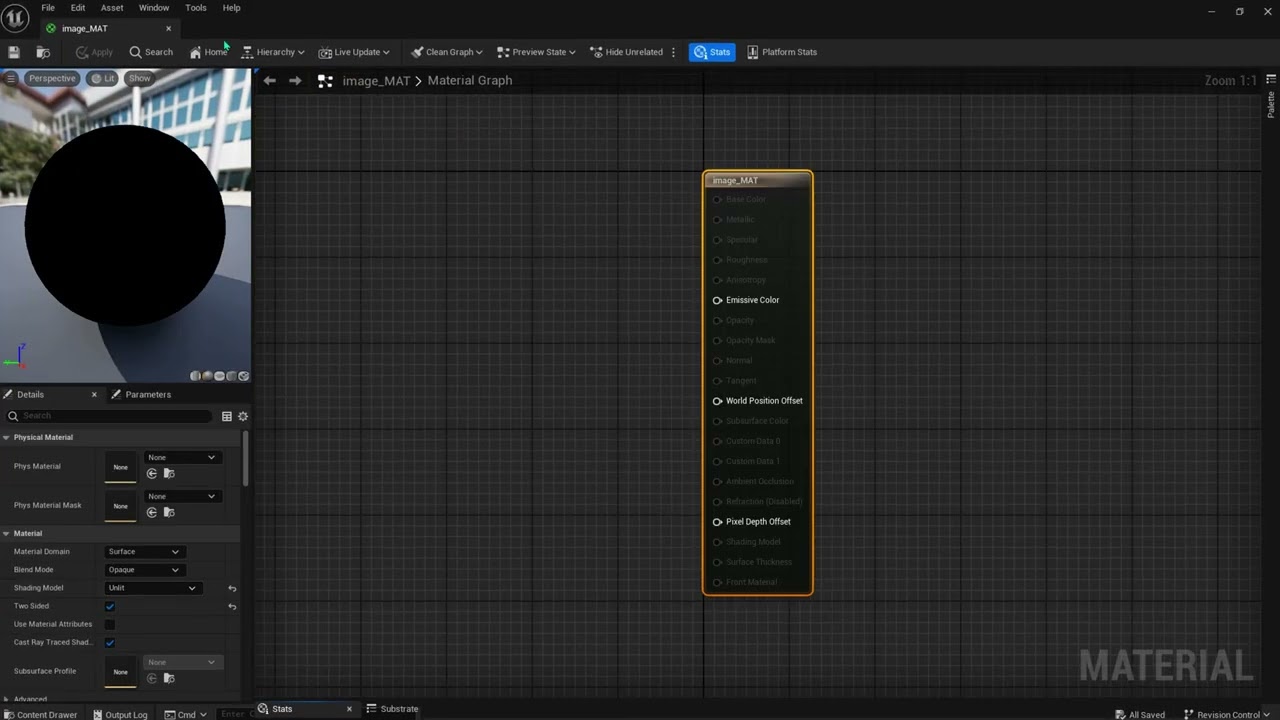Open the Hierarchy dropdown
1280x720 pixels.
(x=273, y=52)
